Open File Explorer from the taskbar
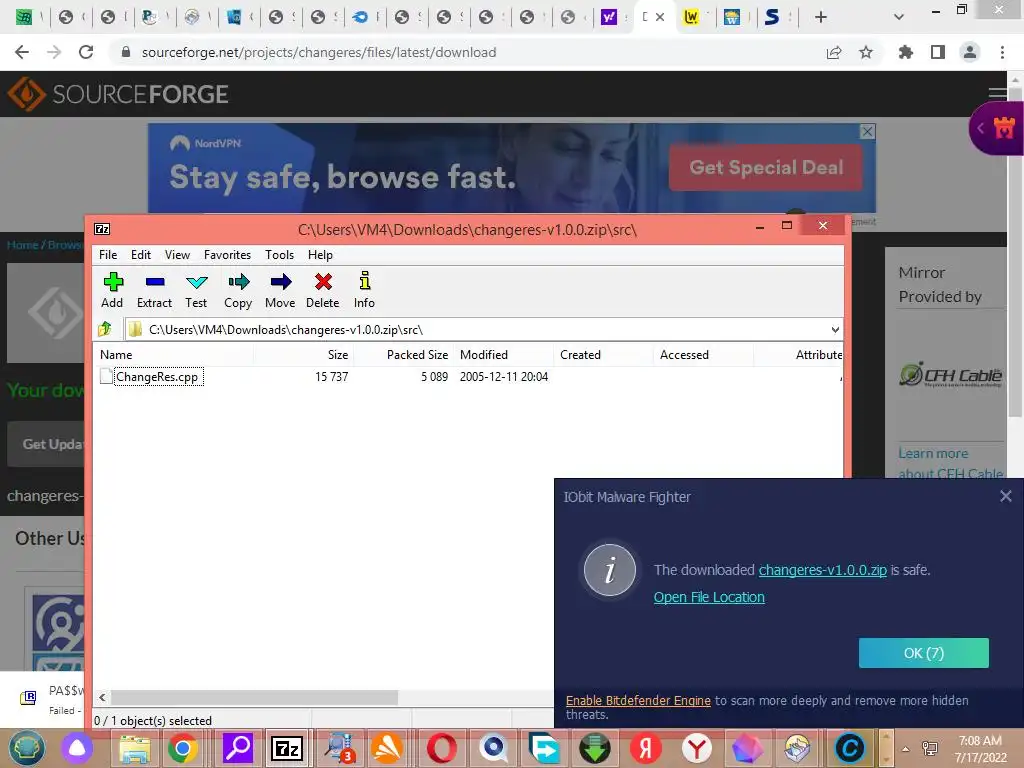Image resolution: width=1024 pixels, height=768 pixels. [x=134, y=748]
